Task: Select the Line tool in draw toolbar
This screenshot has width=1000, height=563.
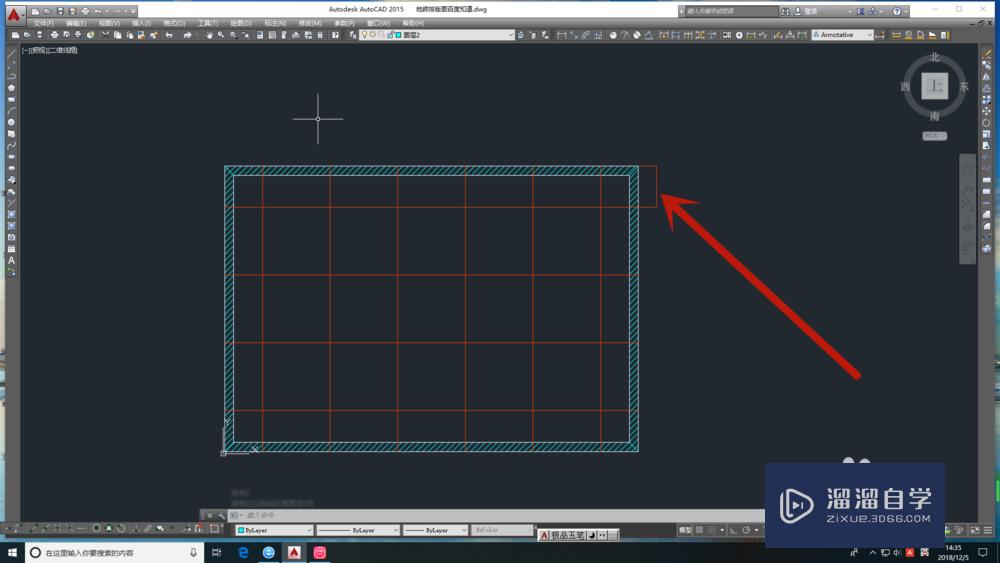Action: pyautogui.click(x=11, y=54)
